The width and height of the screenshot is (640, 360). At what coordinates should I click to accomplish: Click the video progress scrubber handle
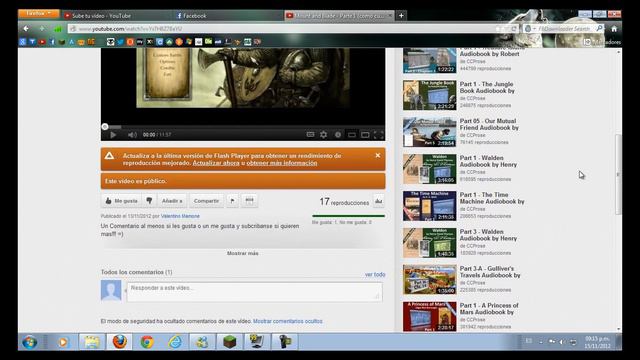click(x=105, y=127)
